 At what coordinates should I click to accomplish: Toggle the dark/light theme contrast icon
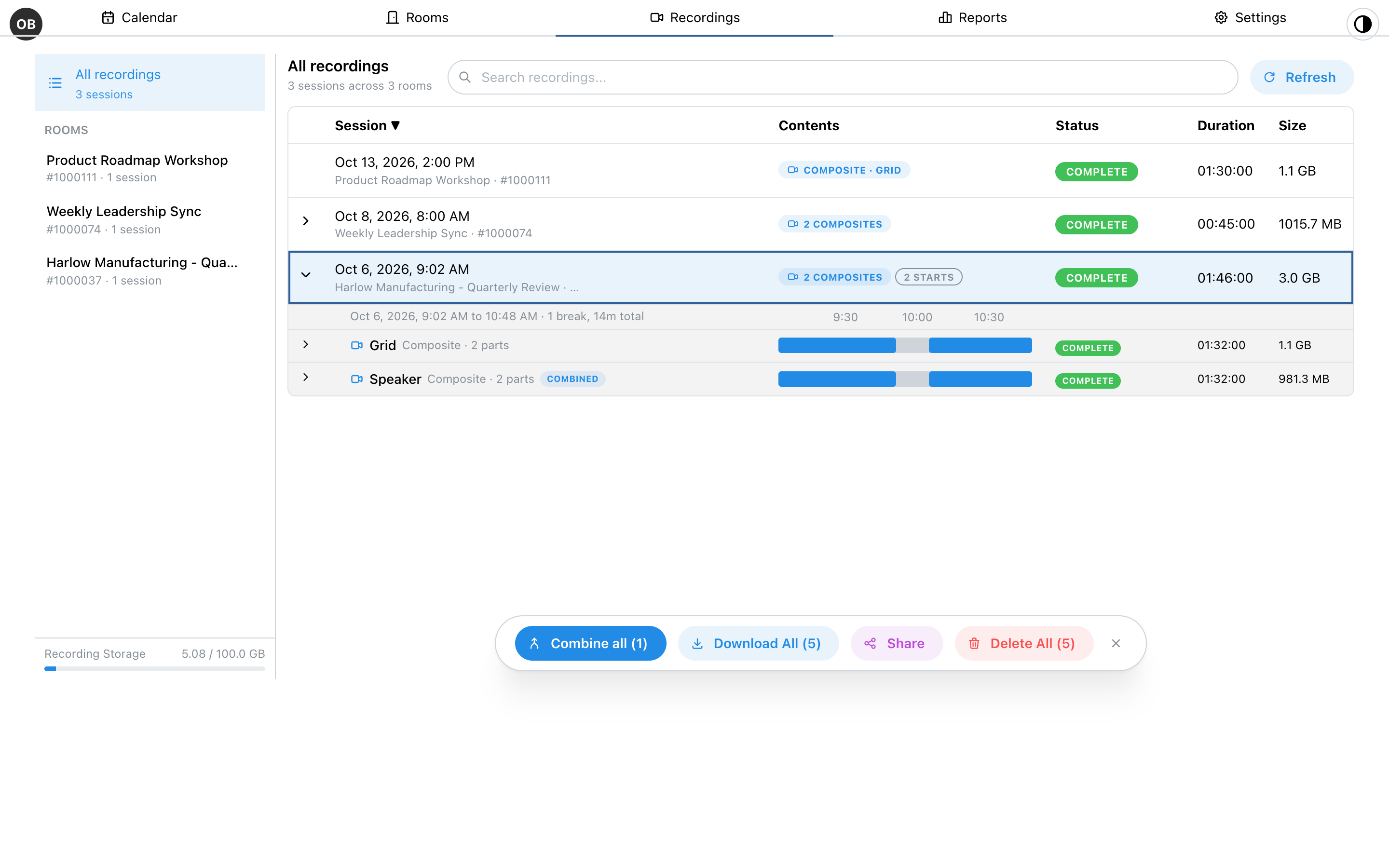1362,24
